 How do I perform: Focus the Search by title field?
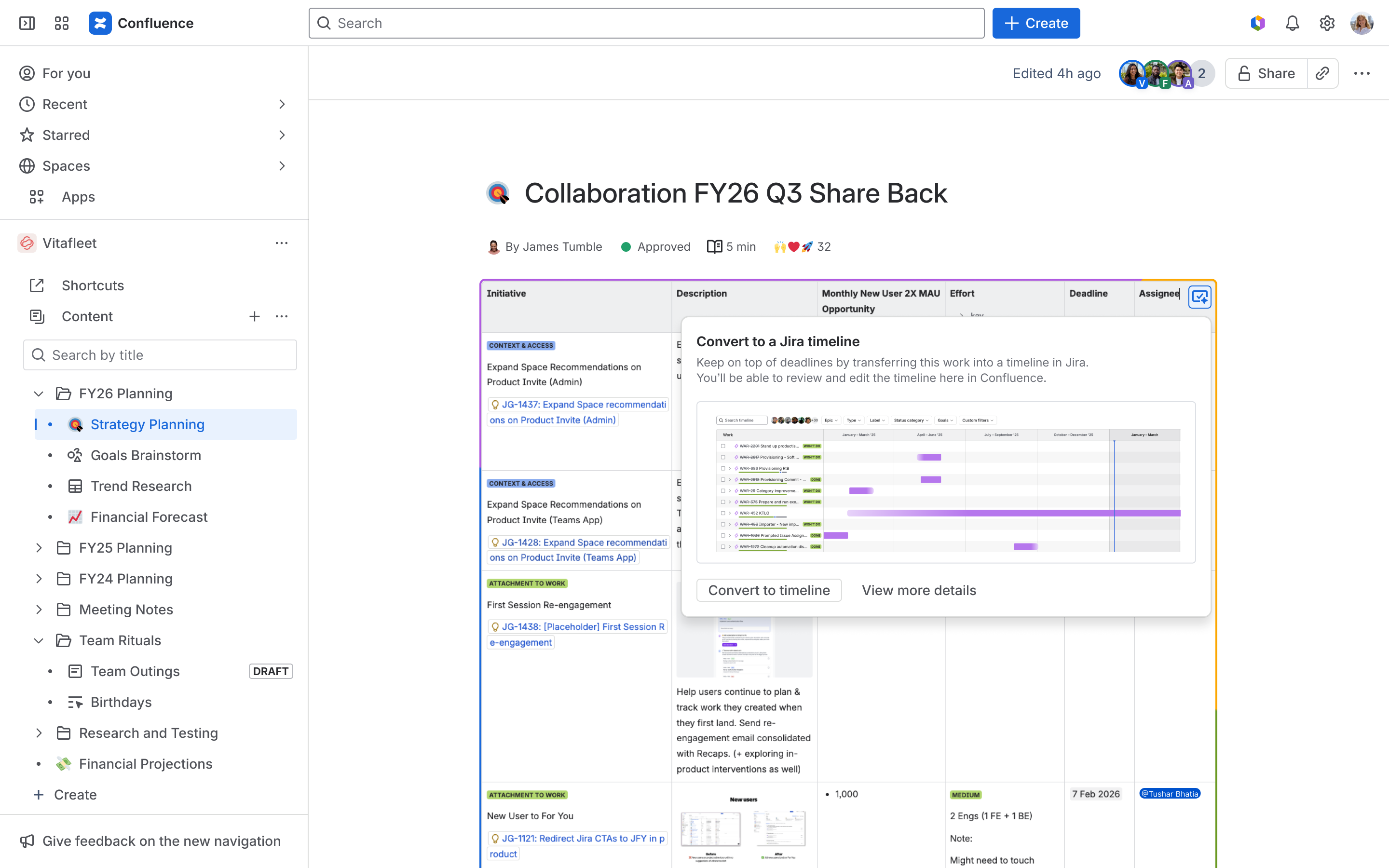[160, 355]
